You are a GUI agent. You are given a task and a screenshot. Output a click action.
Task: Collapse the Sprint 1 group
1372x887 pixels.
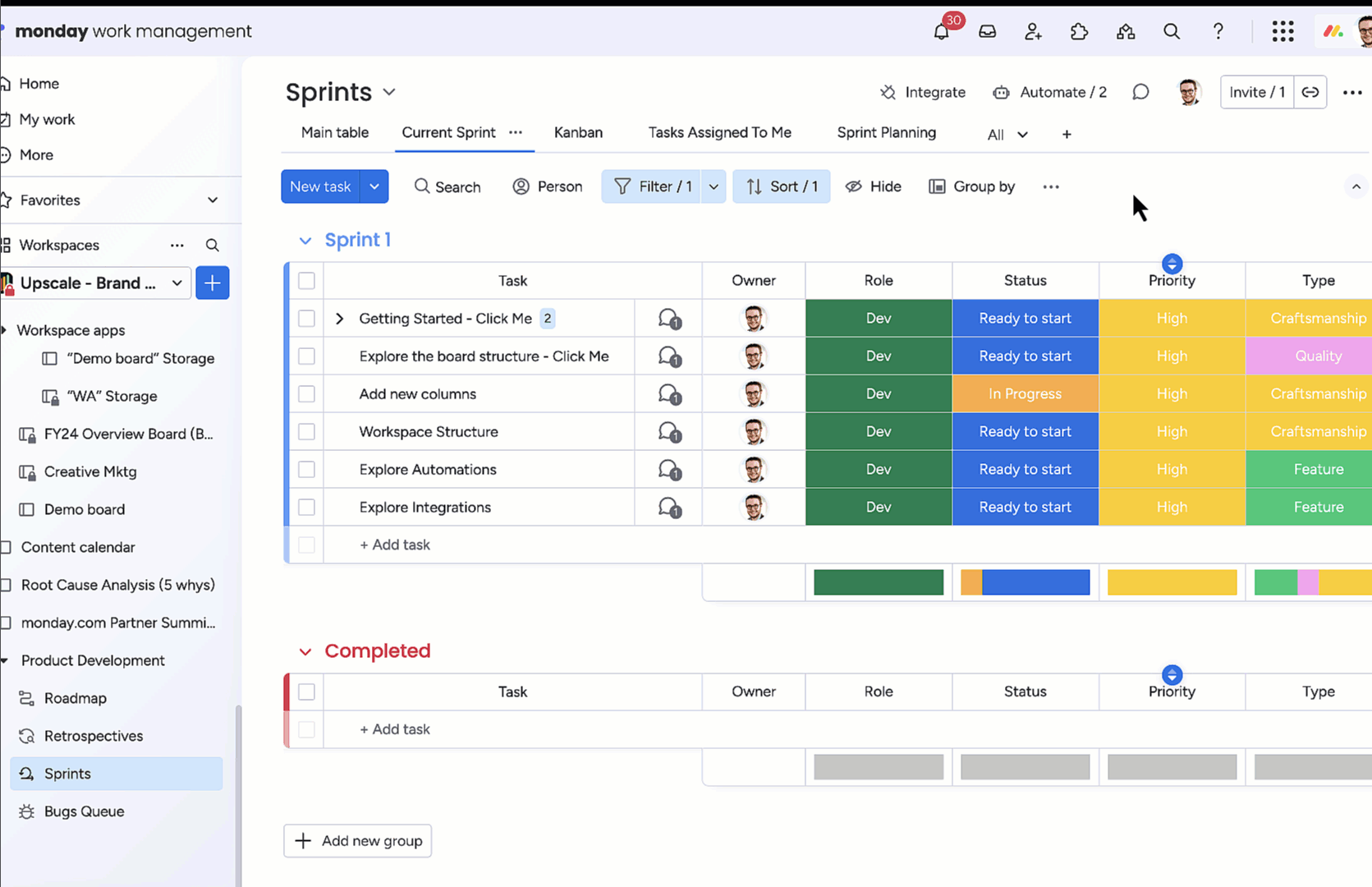(305, 241)
